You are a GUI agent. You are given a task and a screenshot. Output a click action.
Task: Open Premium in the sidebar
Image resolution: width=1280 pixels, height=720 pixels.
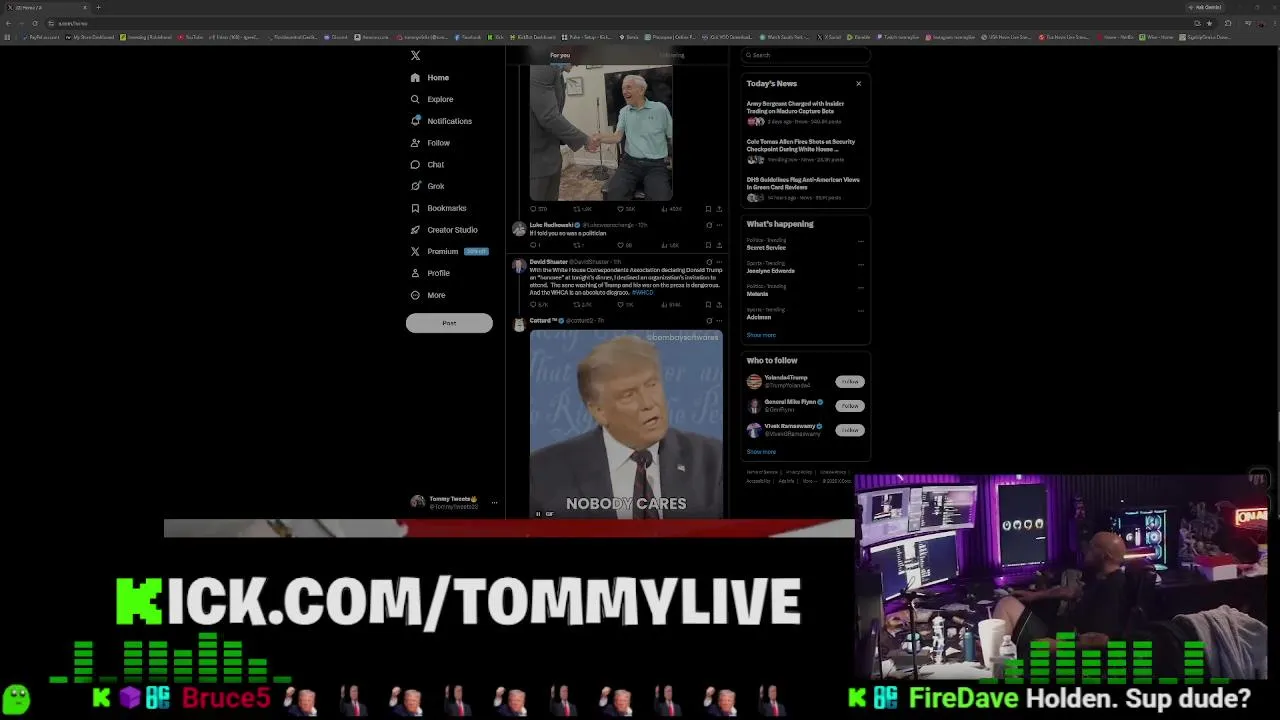click(x=448, y=251)
